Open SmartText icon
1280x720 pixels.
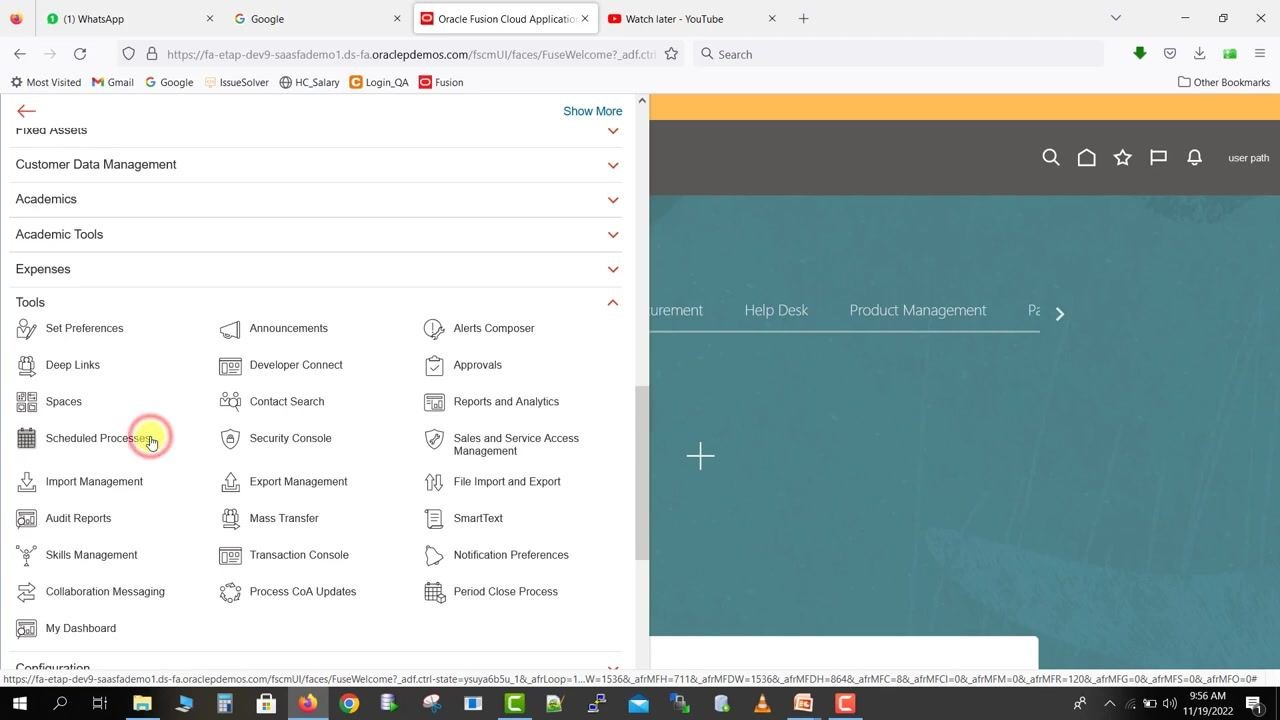(434, 518)
